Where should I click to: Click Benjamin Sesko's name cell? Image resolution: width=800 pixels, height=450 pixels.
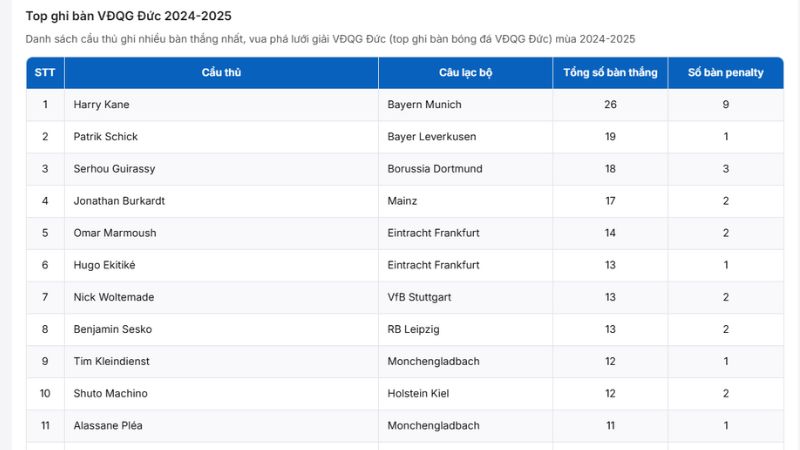coord(113,329)
